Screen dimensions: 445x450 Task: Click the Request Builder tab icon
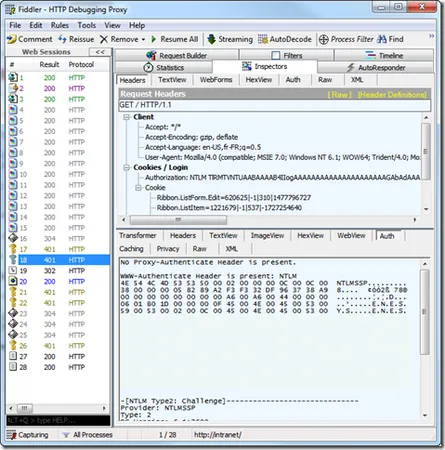click(x=151, y=55)
